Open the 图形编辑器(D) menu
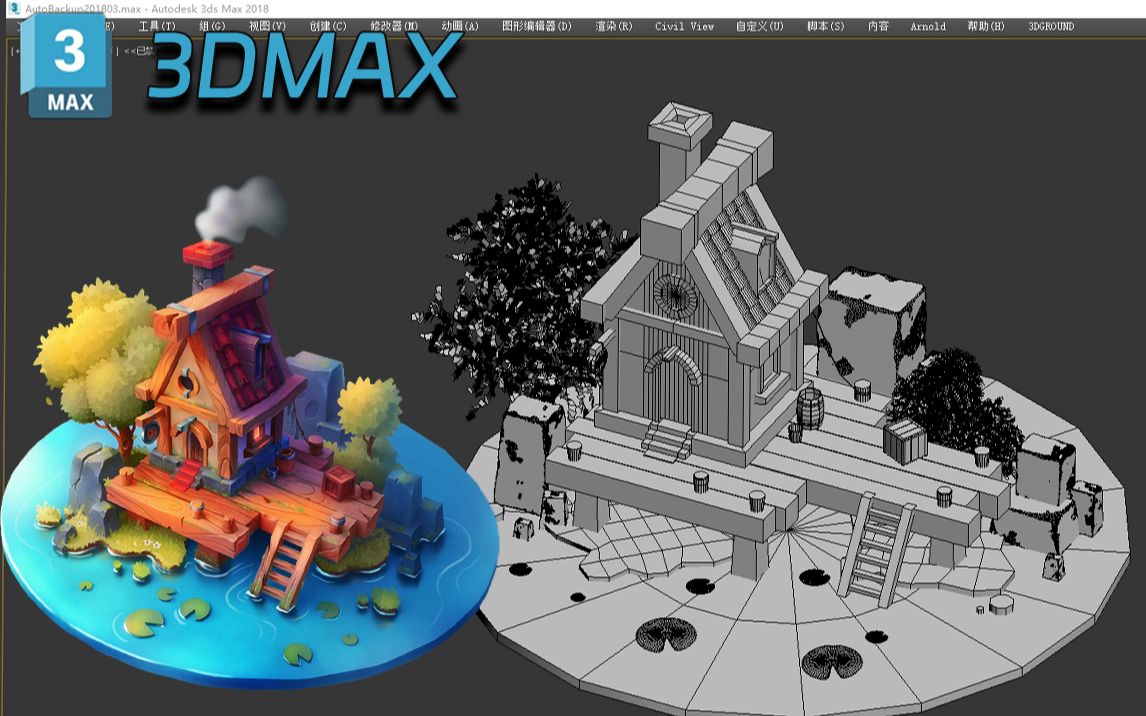 click(536, 26)
